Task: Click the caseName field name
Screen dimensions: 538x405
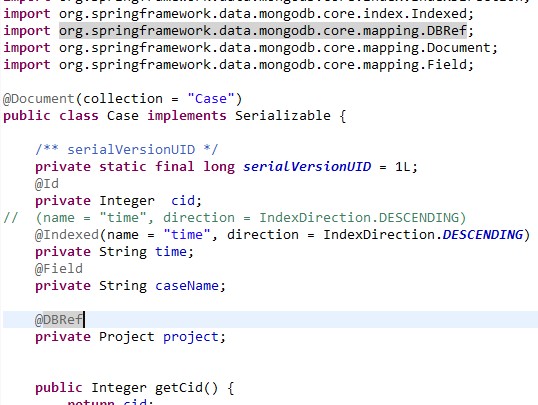Action: click(x=187, y=286)
